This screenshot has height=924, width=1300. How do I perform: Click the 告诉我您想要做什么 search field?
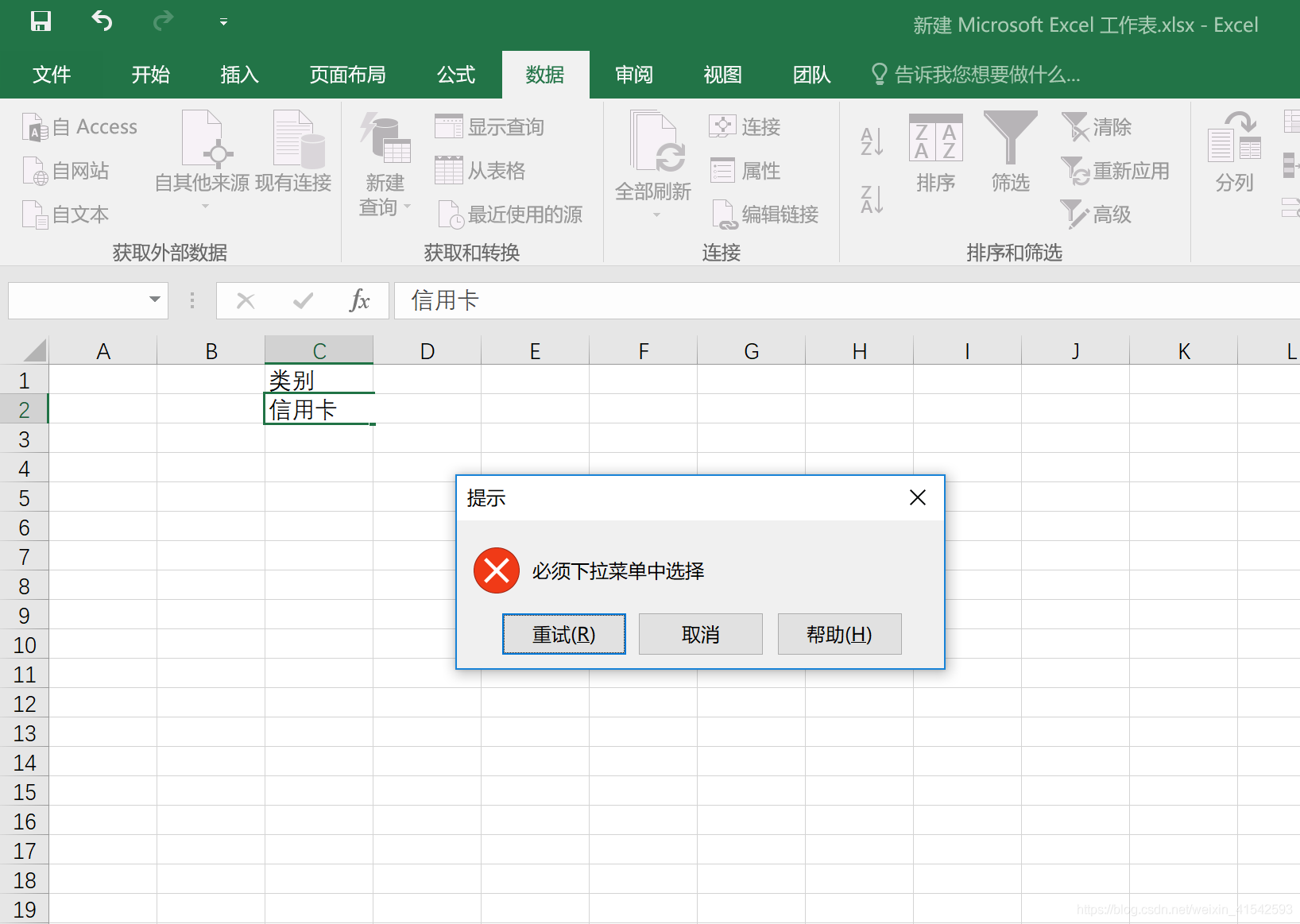point(986,75)
